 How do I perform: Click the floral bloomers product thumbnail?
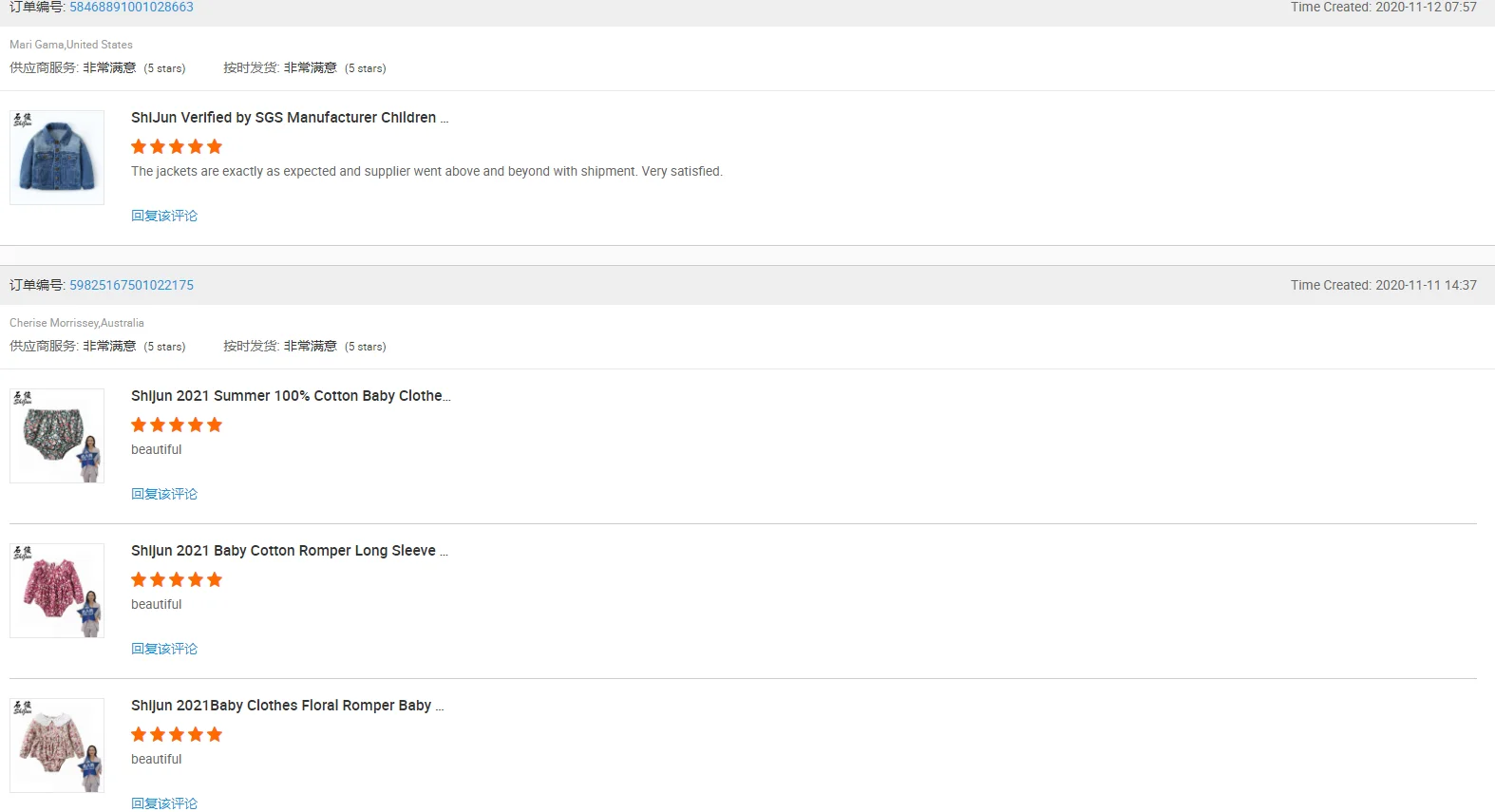tap(57, 436)
